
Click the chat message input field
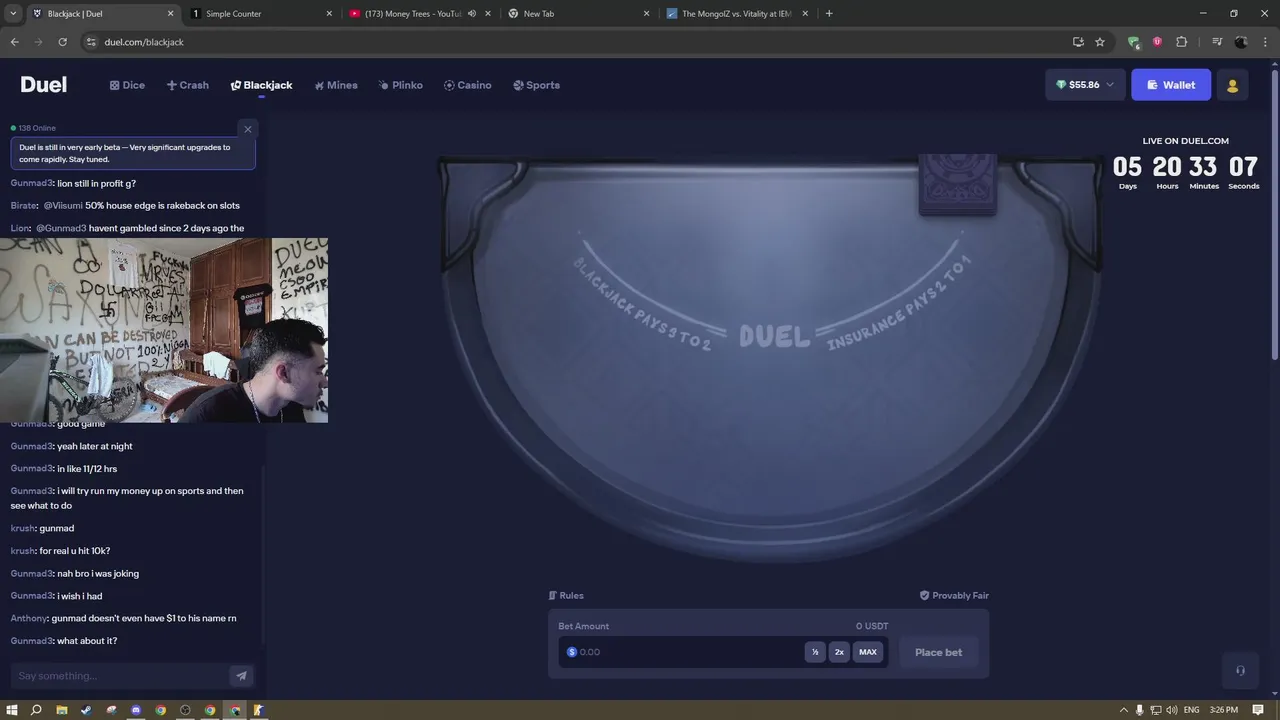[120, 676]
